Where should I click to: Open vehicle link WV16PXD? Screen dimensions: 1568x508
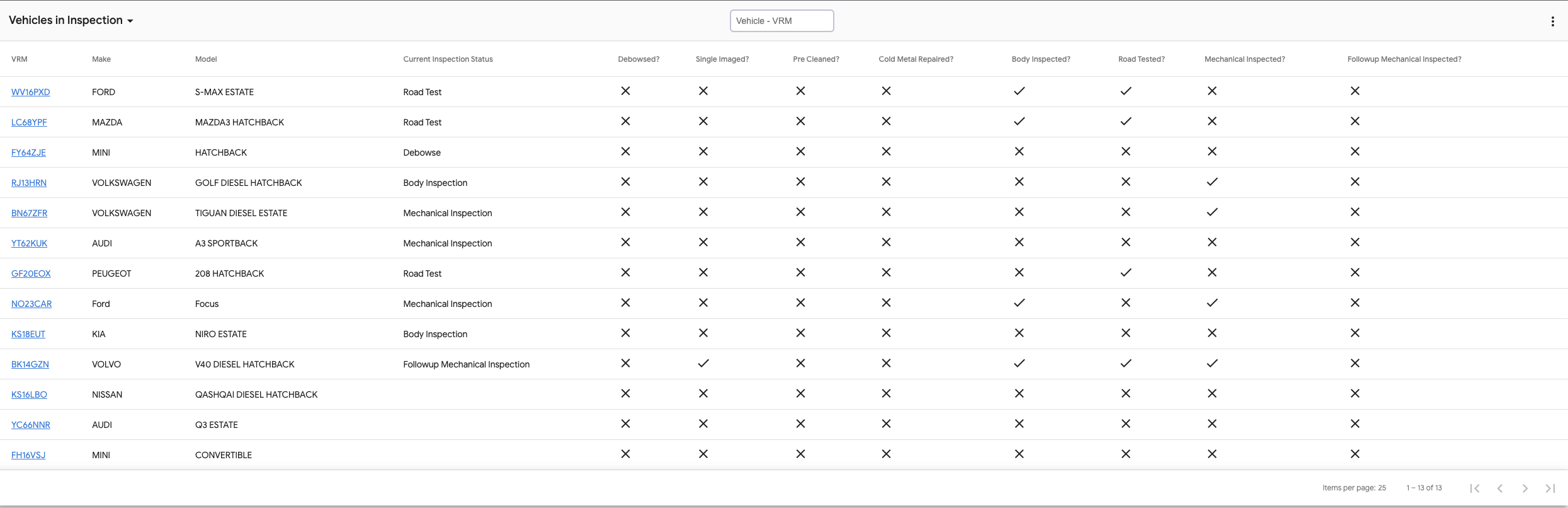(30, 92)
